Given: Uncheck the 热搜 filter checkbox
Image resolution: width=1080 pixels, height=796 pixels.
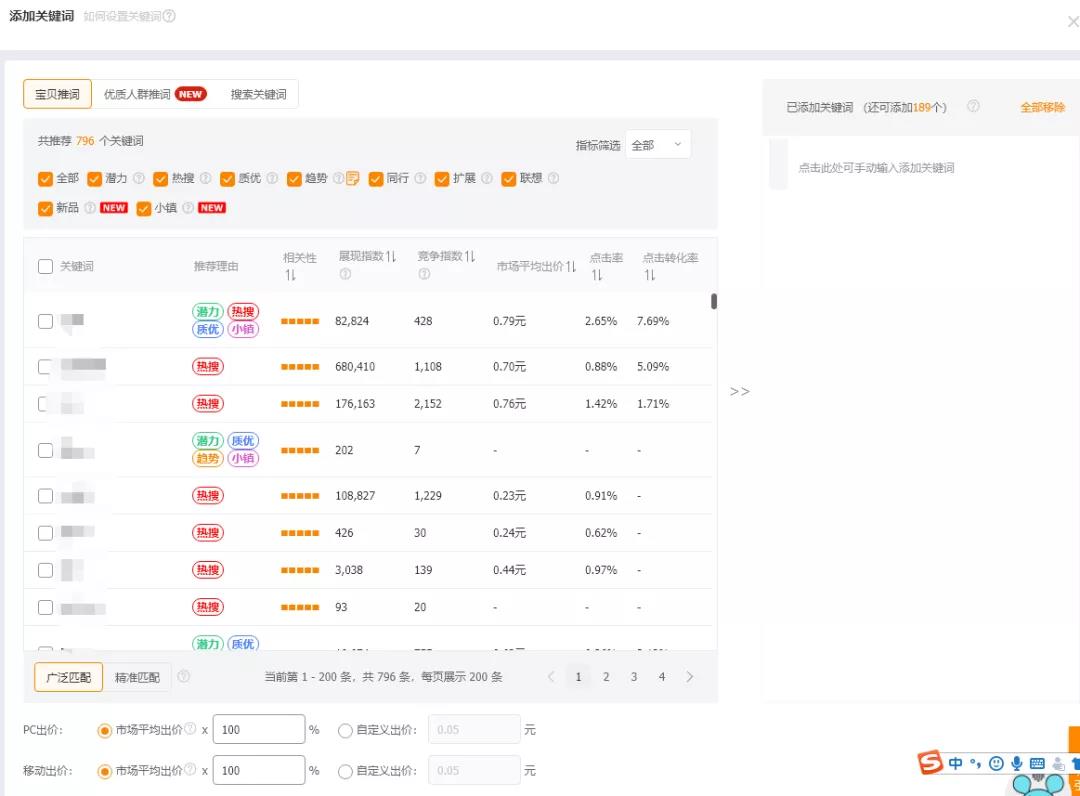Looking at the screenshot, I should pos(160,179).
